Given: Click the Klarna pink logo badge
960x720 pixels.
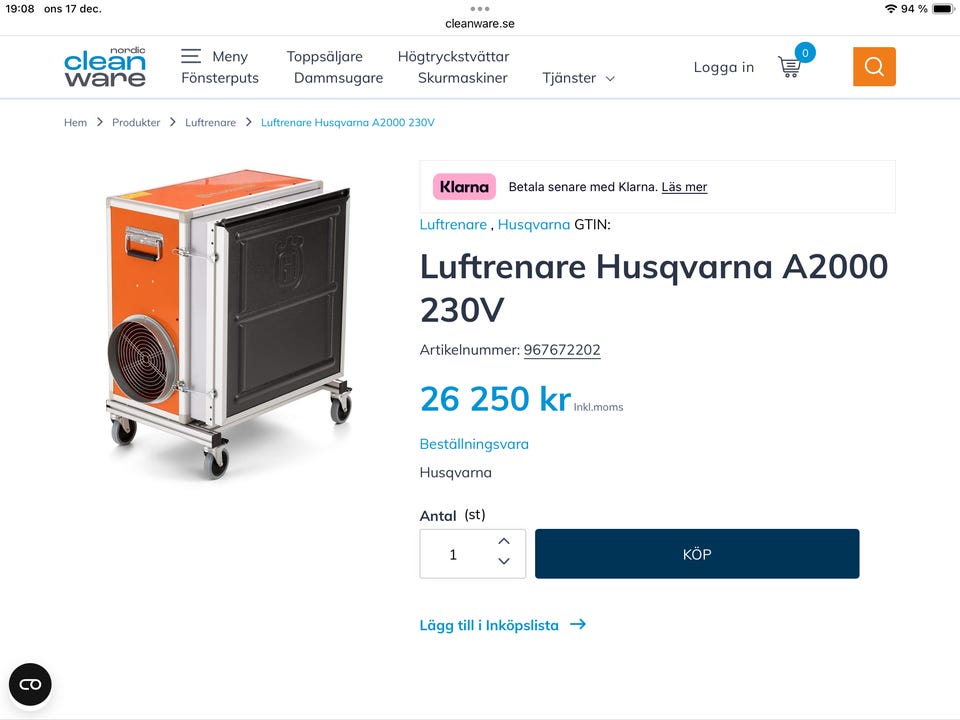Looking at the screenshot, I should [x=464, y=187].
